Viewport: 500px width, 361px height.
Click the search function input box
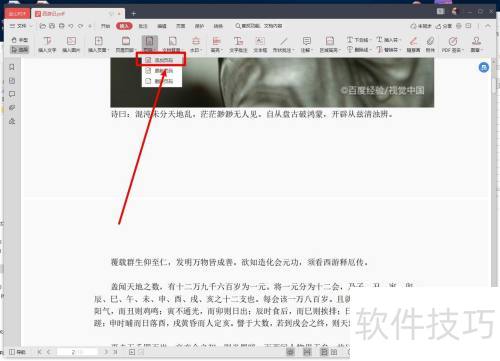pos(259,26)
